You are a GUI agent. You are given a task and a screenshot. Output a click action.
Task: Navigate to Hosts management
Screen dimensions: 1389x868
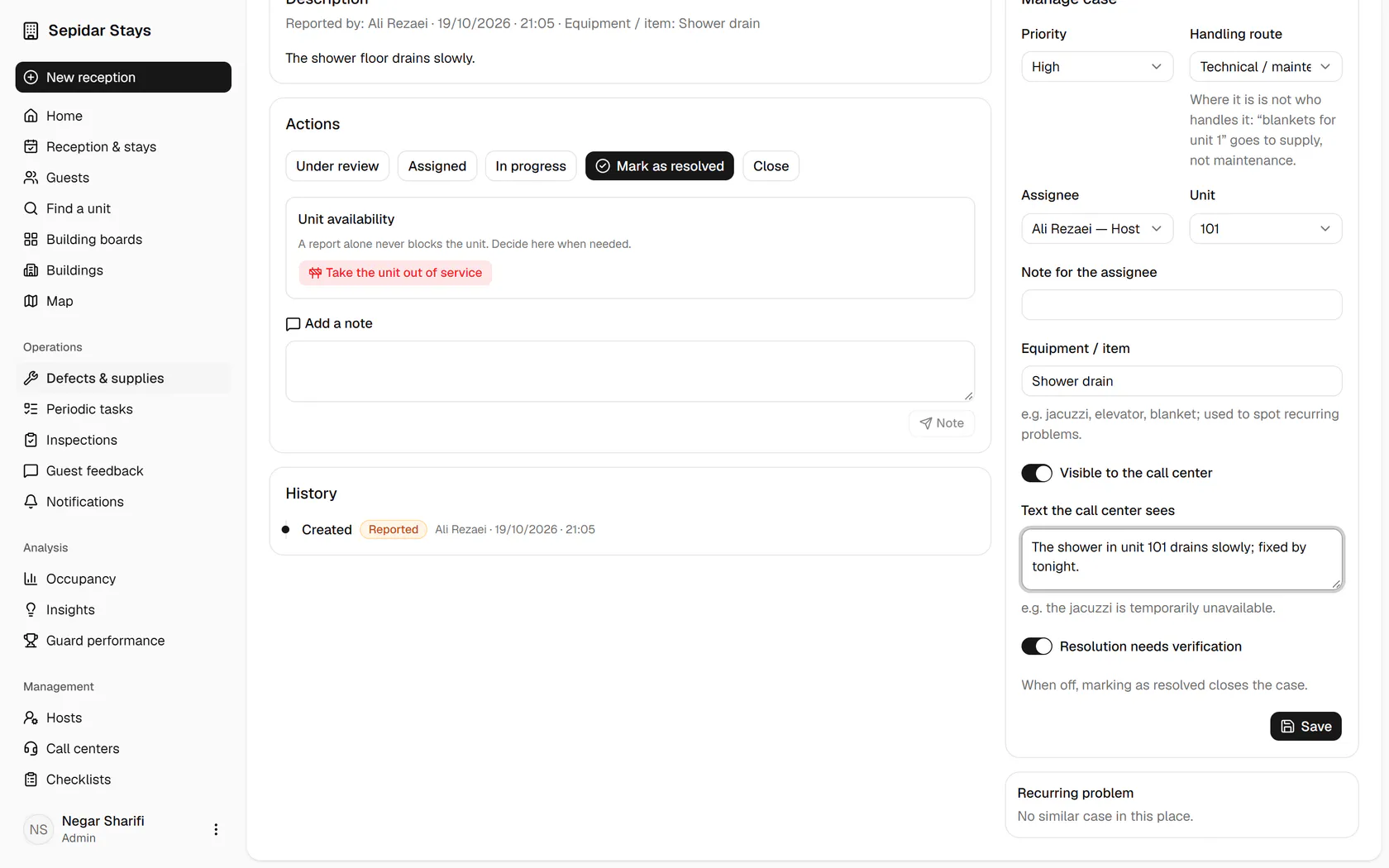click(123, 718)
